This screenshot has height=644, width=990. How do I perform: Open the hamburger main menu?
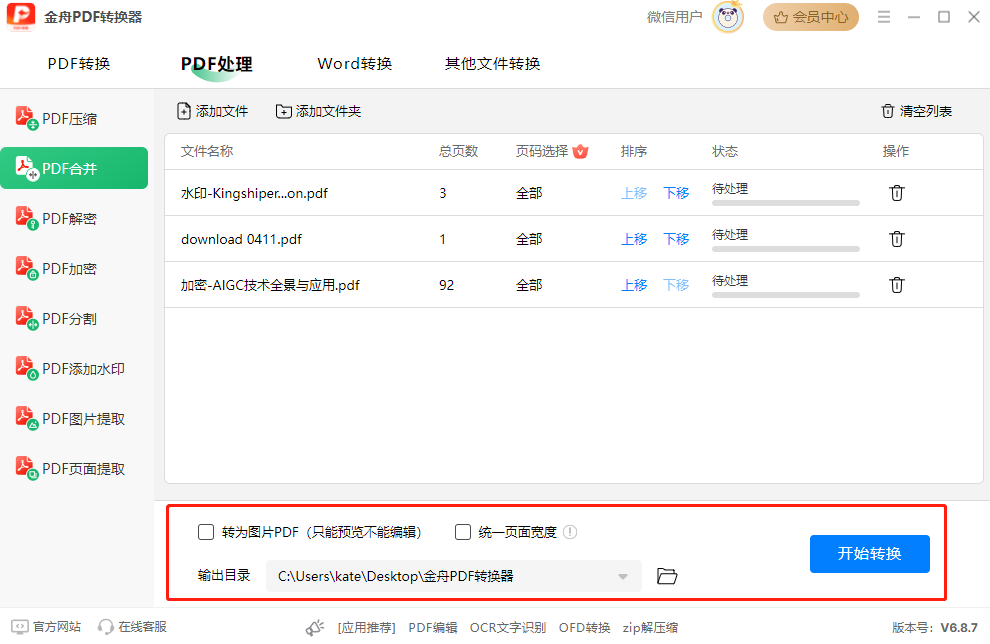(884, 17)
